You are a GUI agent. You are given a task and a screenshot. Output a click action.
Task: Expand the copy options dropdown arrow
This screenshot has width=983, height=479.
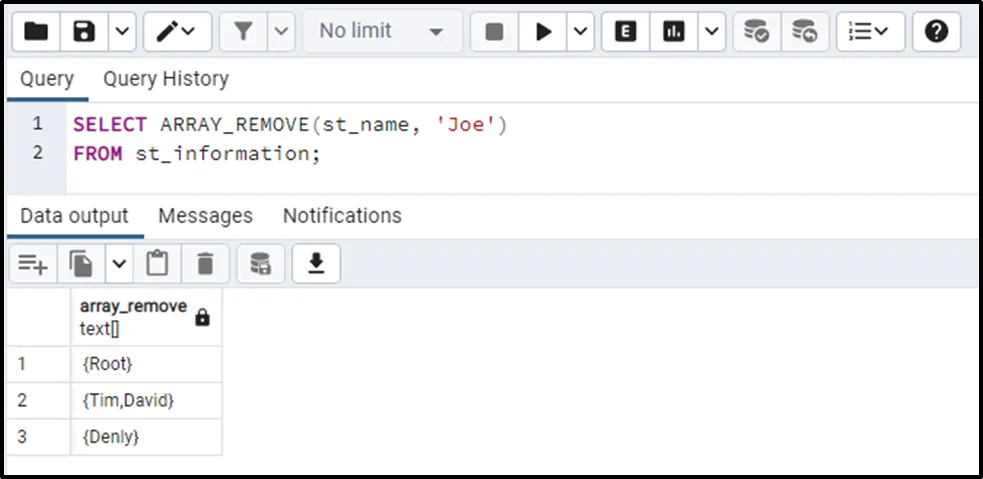click(119, 263)
